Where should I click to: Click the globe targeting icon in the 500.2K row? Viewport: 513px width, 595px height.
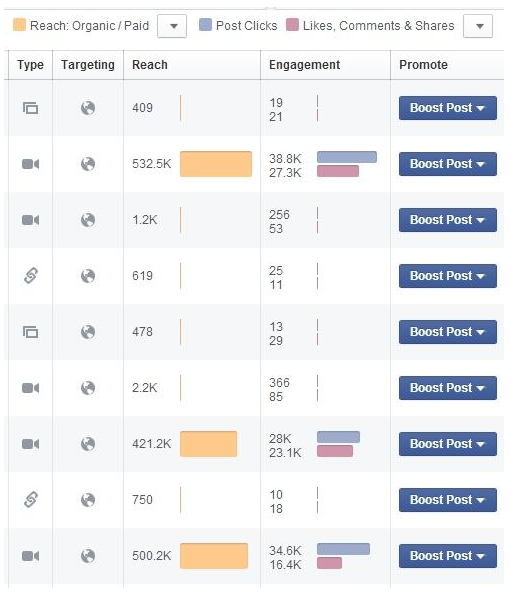(x=88, y=556)
